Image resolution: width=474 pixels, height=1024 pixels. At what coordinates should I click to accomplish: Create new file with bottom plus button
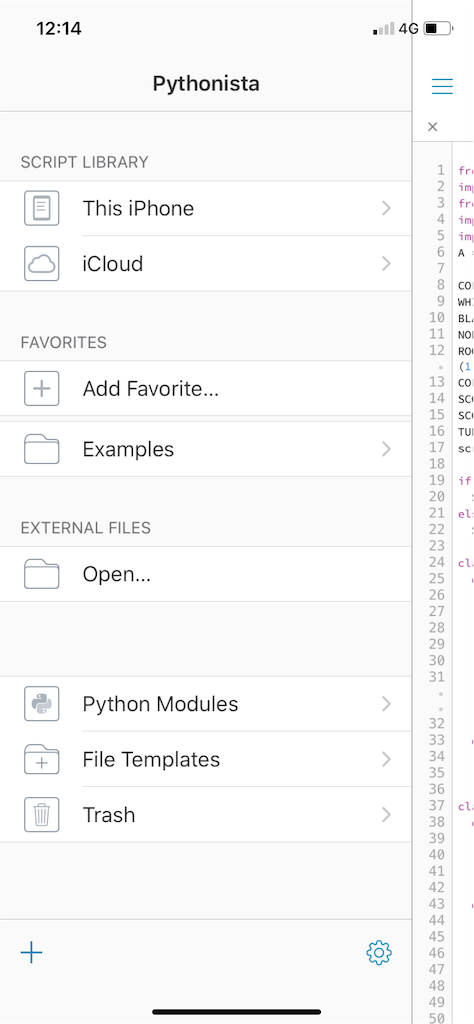31,953
